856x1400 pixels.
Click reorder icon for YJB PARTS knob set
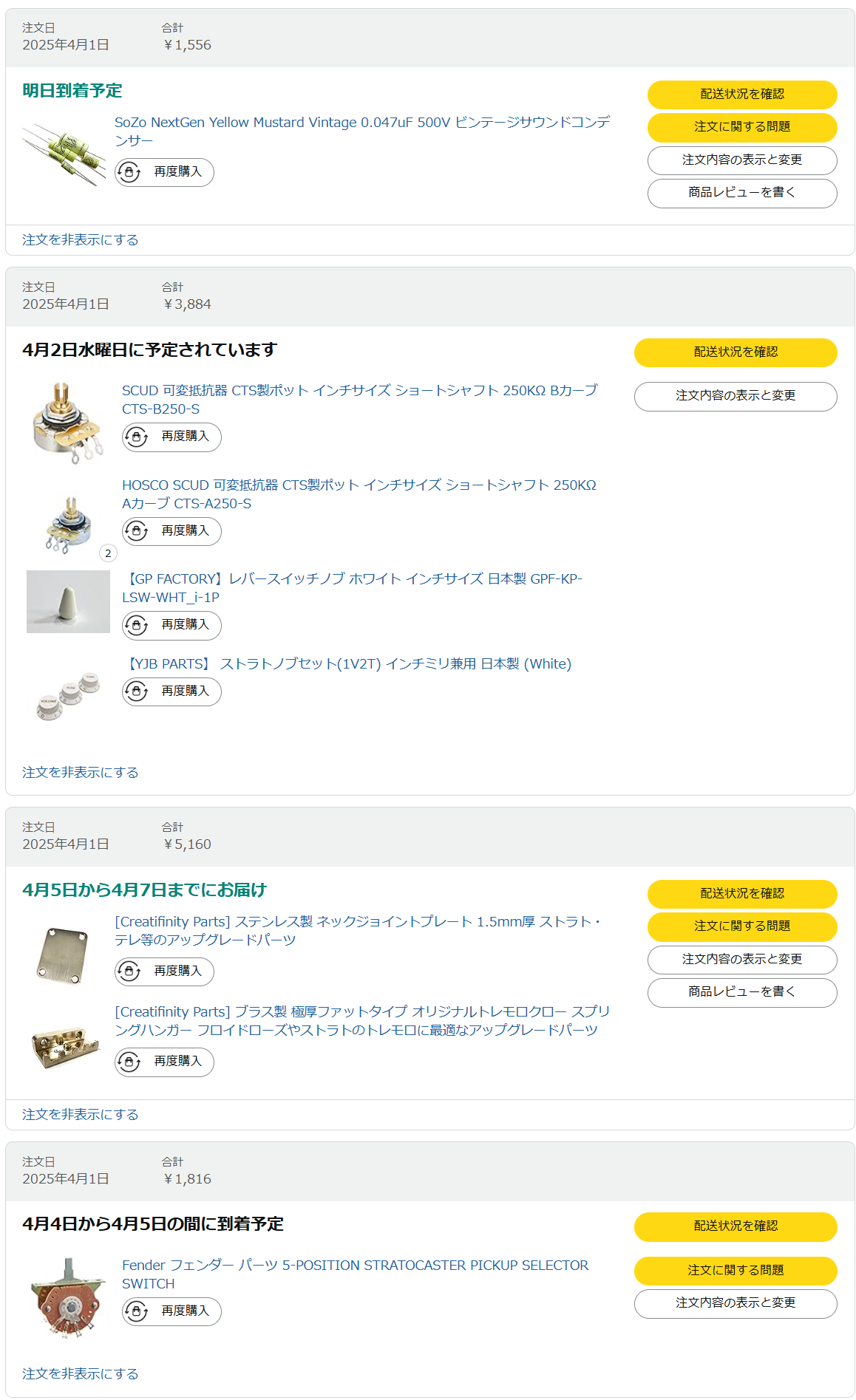tap(137, 692)
